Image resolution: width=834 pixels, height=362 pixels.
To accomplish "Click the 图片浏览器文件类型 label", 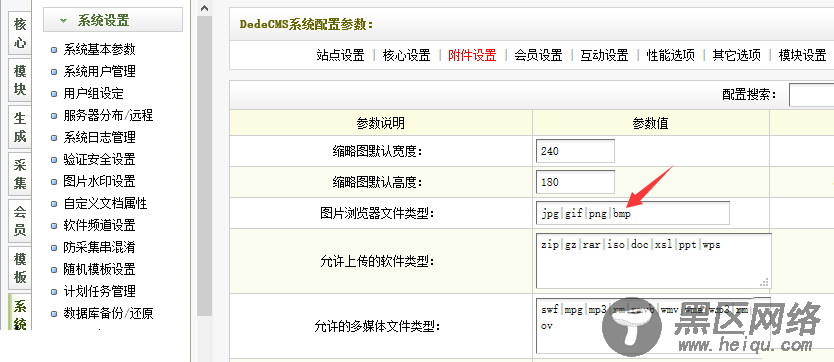I will point(378,214).
